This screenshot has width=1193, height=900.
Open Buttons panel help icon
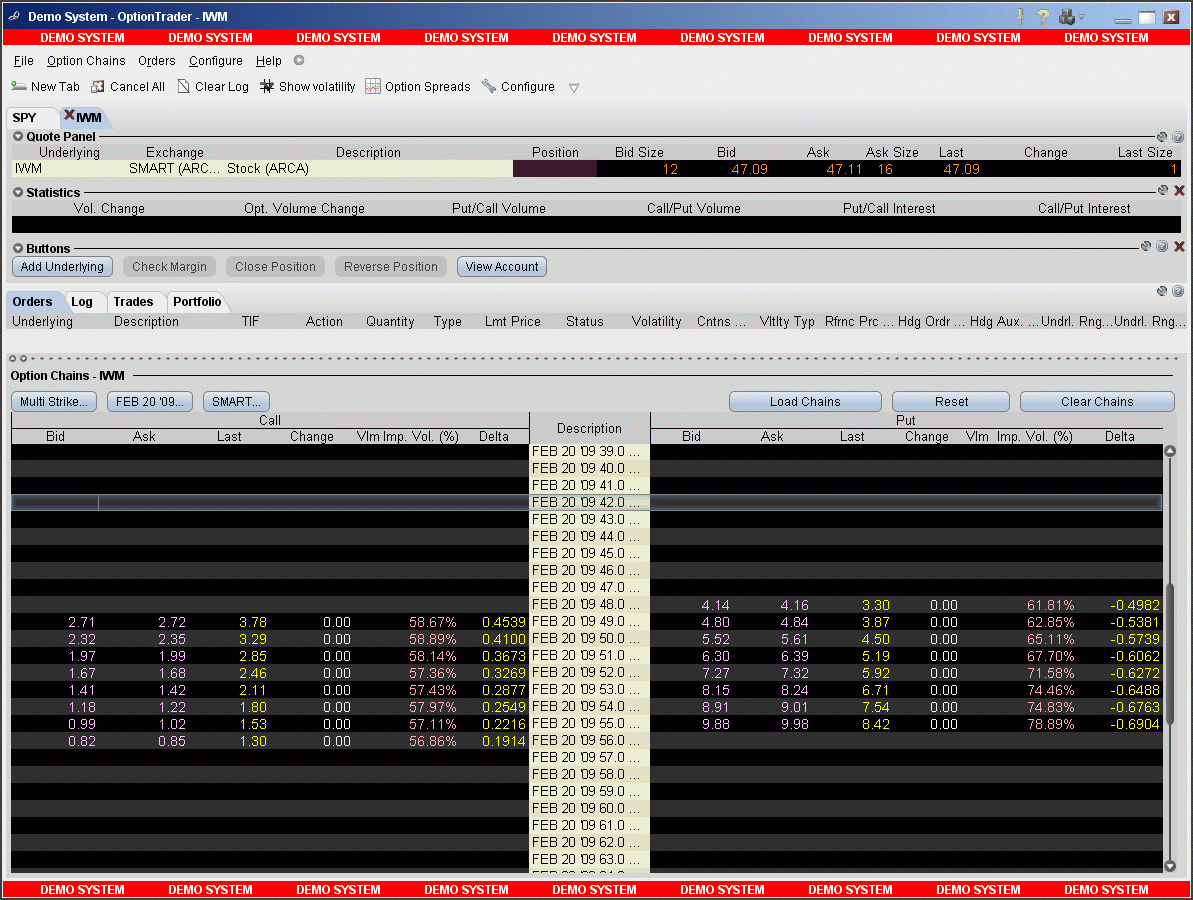pyautogui.click(x=1162, y=246)
